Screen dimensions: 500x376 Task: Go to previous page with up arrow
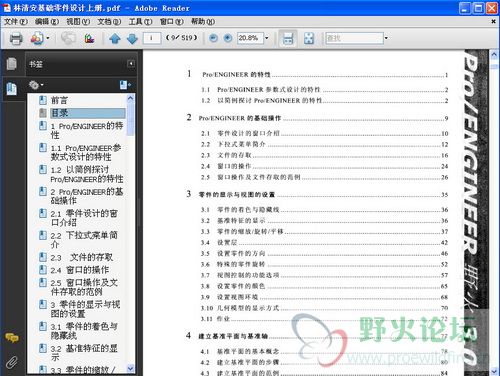tap(115, 39)
